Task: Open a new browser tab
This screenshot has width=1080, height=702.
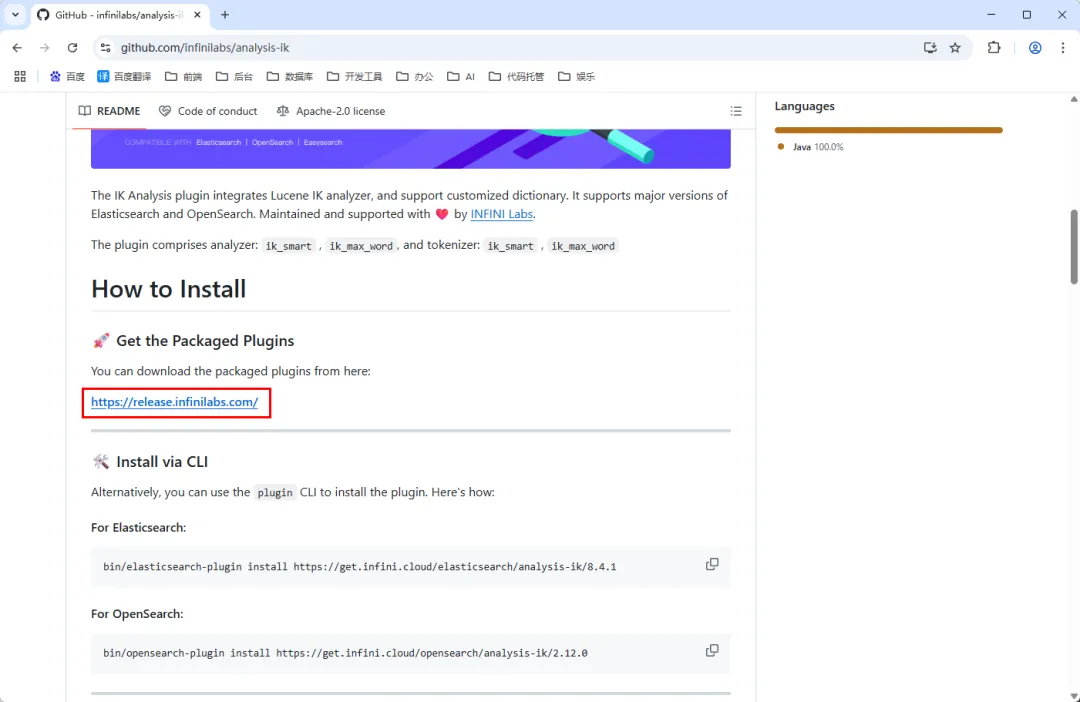Action: click(x=225, y=14)
